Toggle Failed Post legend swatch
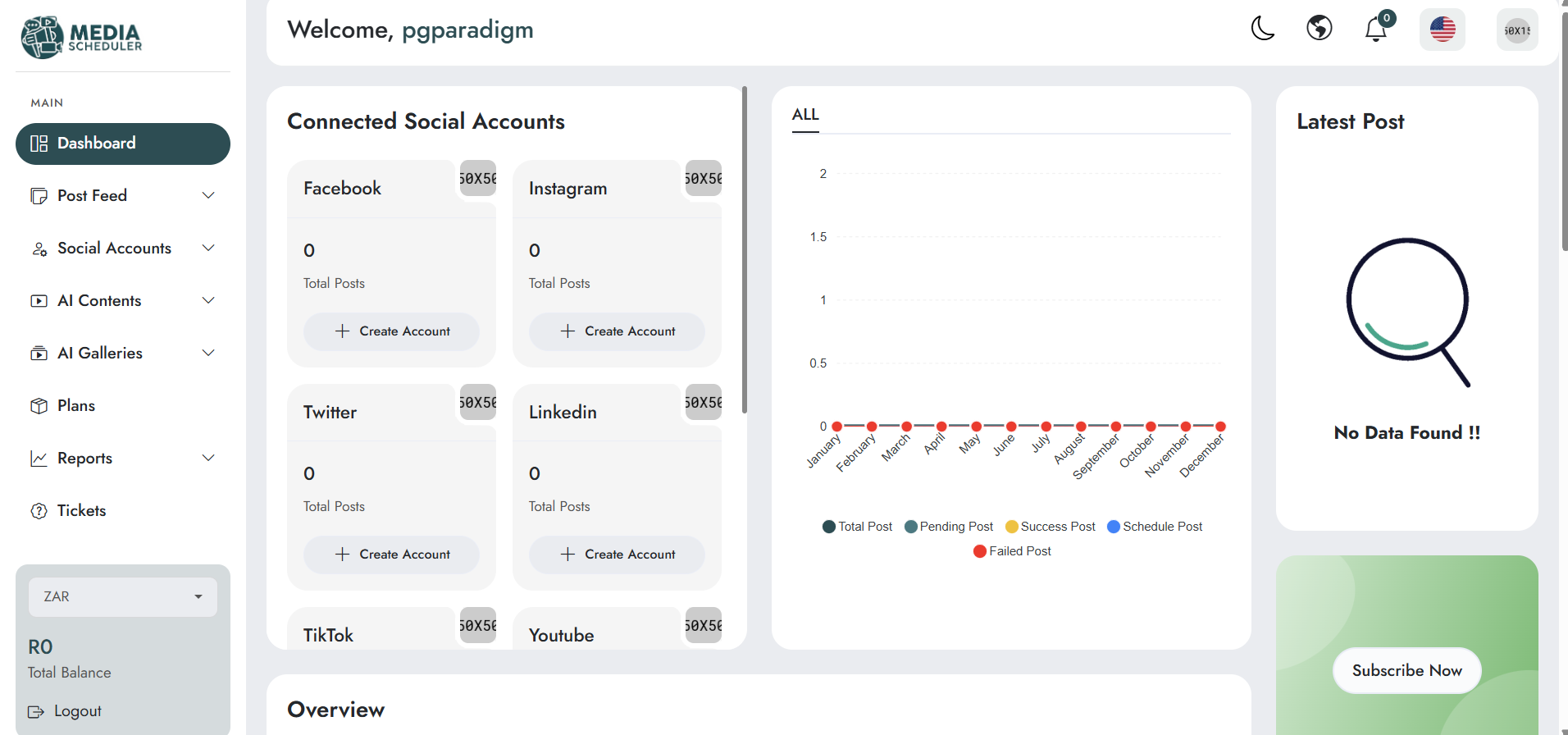 [980, 551]
